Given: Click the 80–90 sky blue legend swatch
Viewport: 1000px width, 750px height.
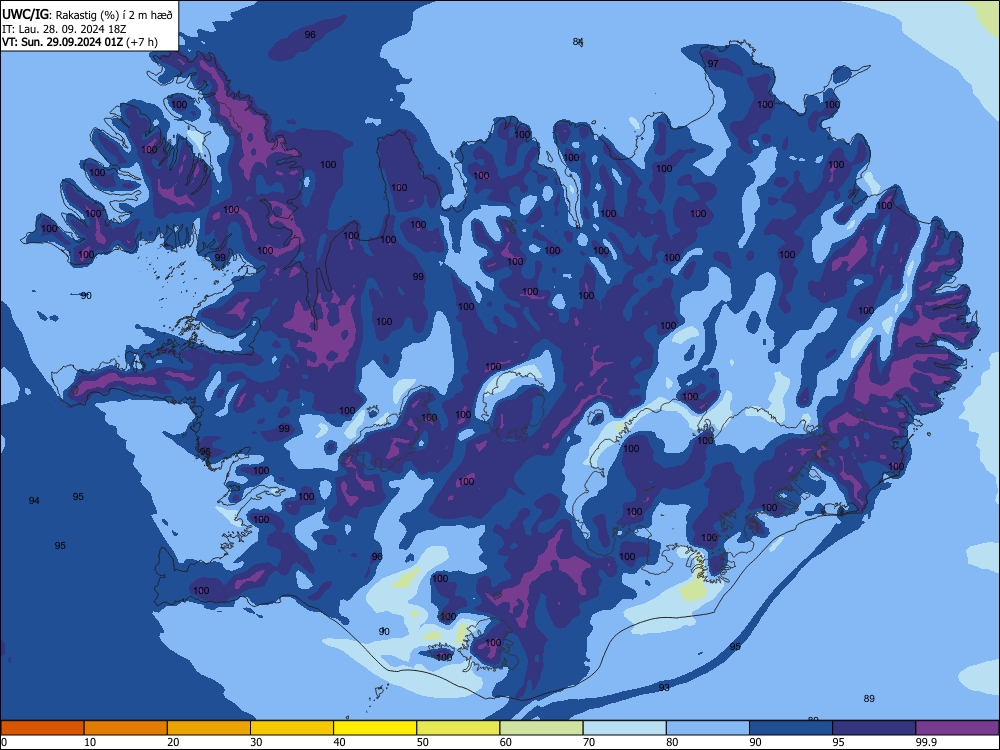Looking at the screenshot, I should point(708,728).
